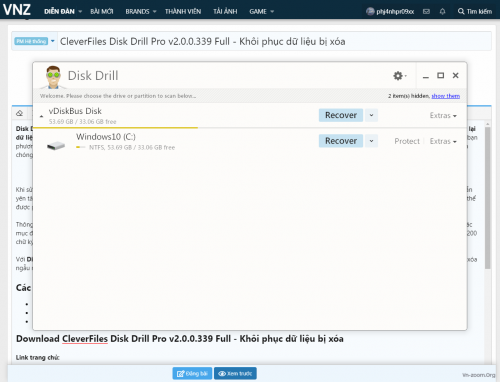Click Protect for Windows10 (C:)
500x382 pixels.
(x=407, y=141)
